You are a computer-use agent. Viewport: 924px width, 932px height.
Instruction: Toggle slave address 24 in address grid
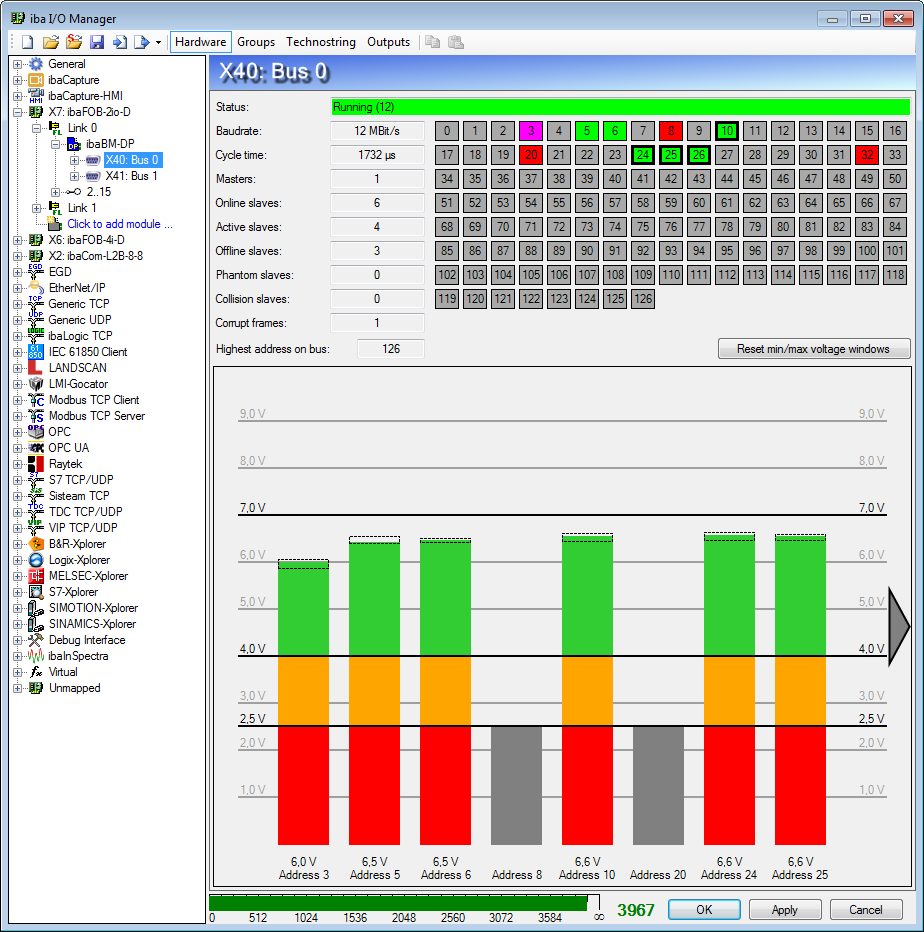(x=643, y=155)
